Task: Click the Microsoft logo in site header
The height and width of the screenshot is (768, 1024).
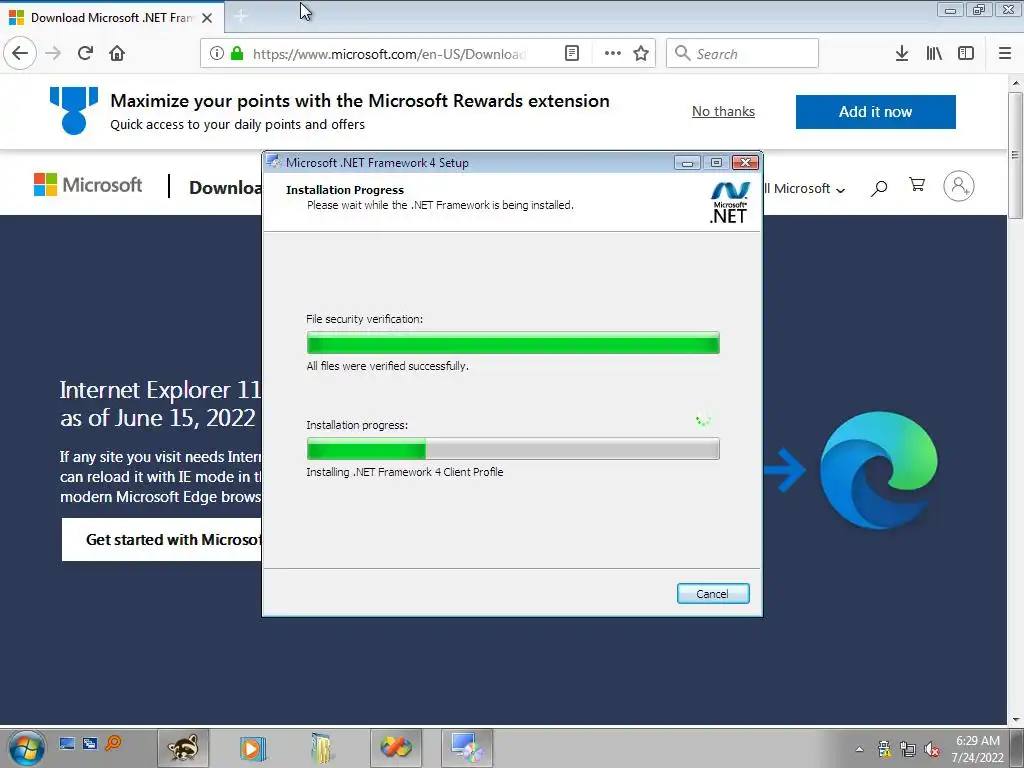Action: coord(88,185)
